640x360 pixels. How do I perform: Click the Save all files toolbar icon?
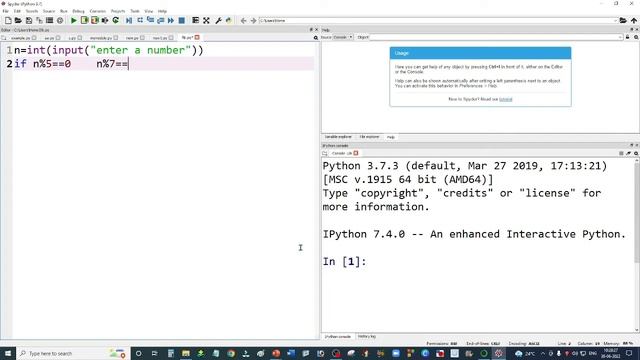point(39,20)
